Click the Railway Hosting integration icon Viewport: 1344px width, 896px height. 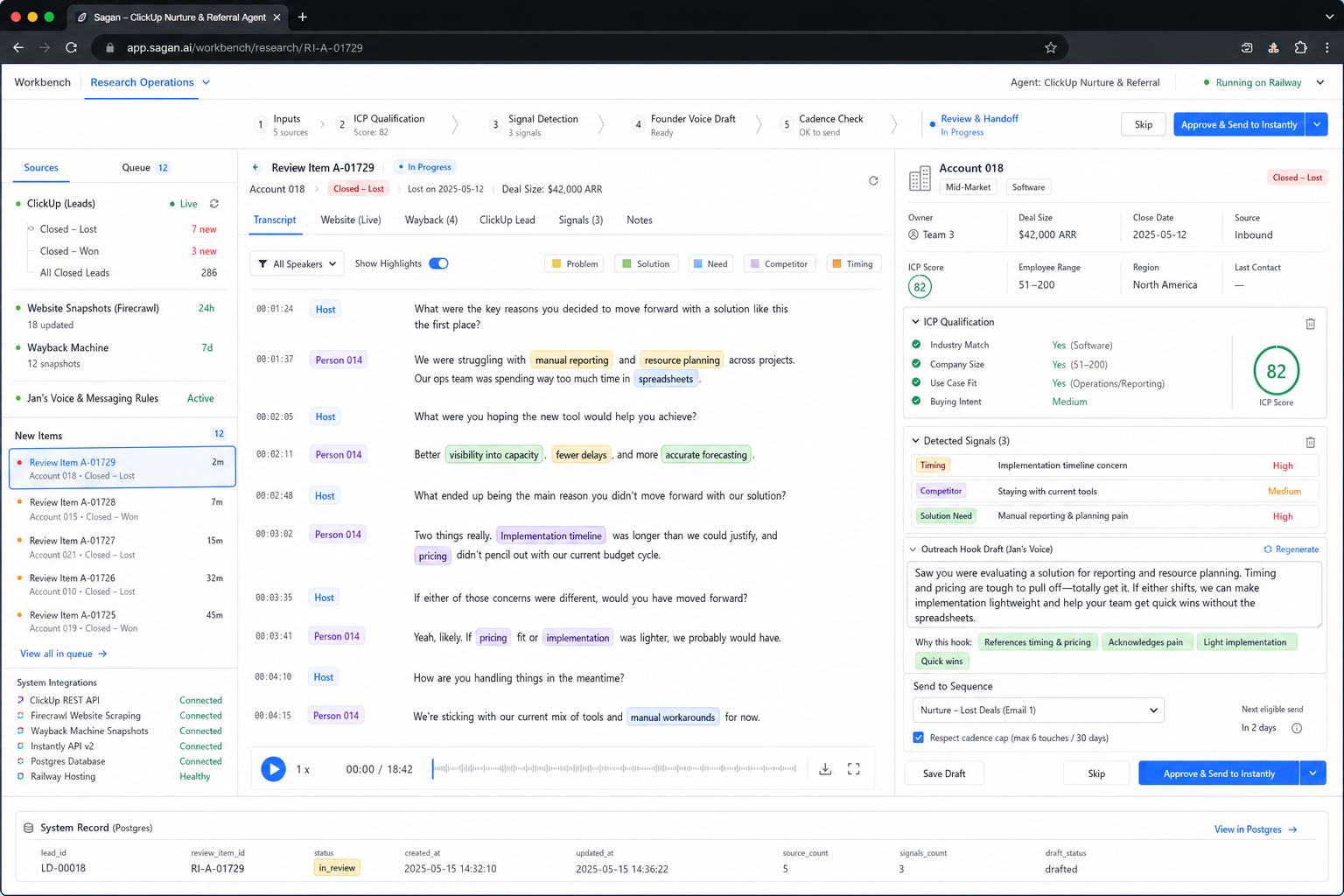[20, 776]
